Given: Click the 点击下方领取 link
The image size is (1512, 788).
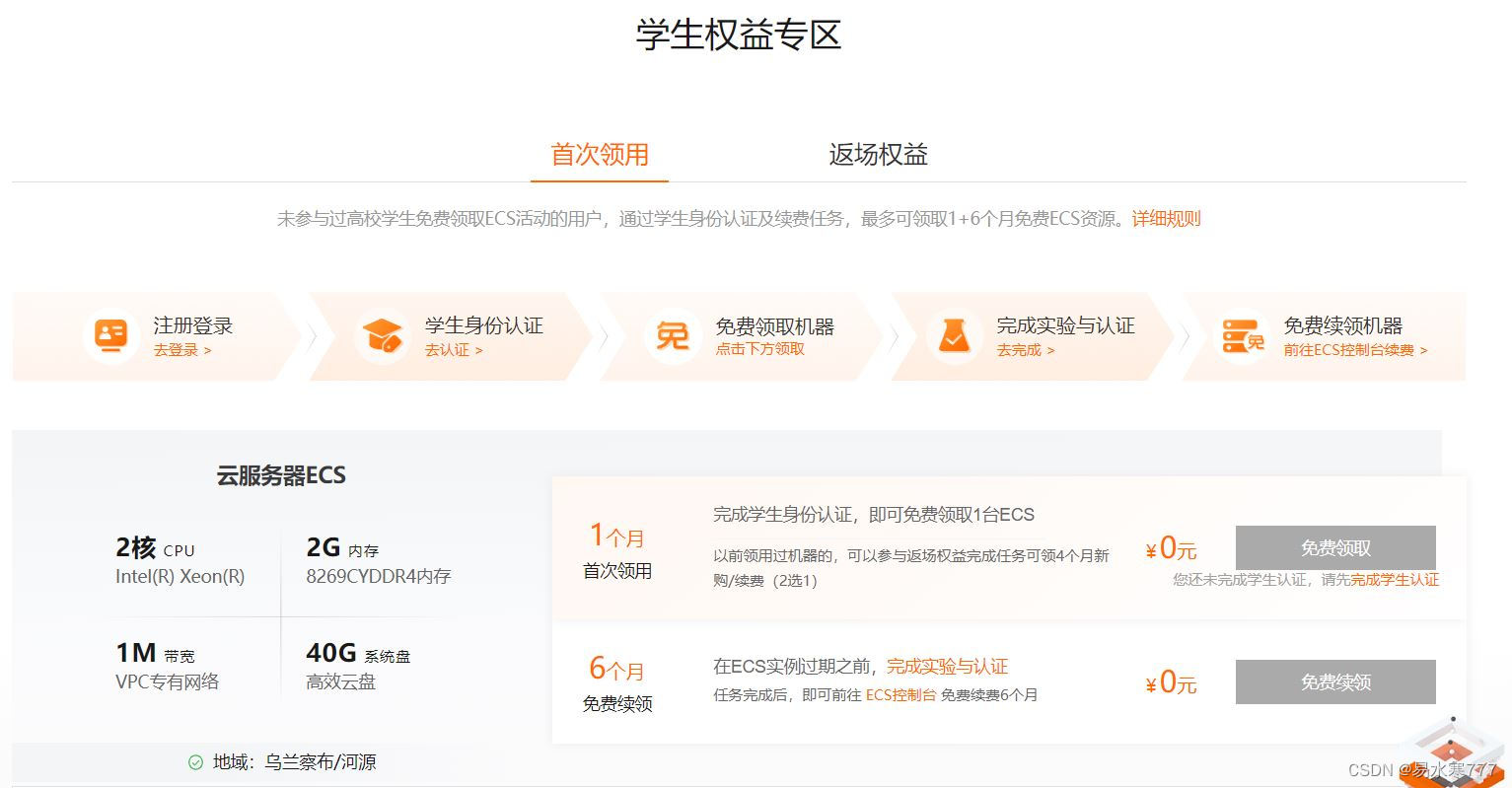Looking at the screenshot, I should point(759,349).
